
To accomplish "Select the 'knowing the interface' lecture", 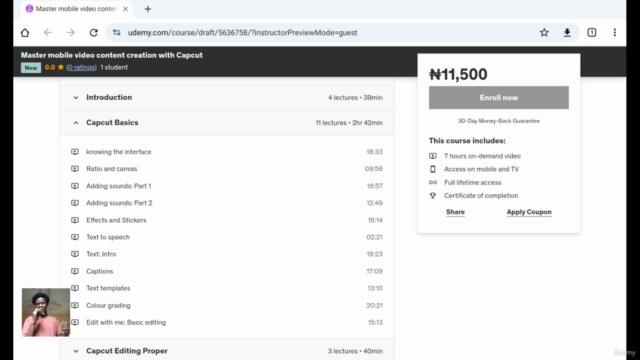I will 118,152.
